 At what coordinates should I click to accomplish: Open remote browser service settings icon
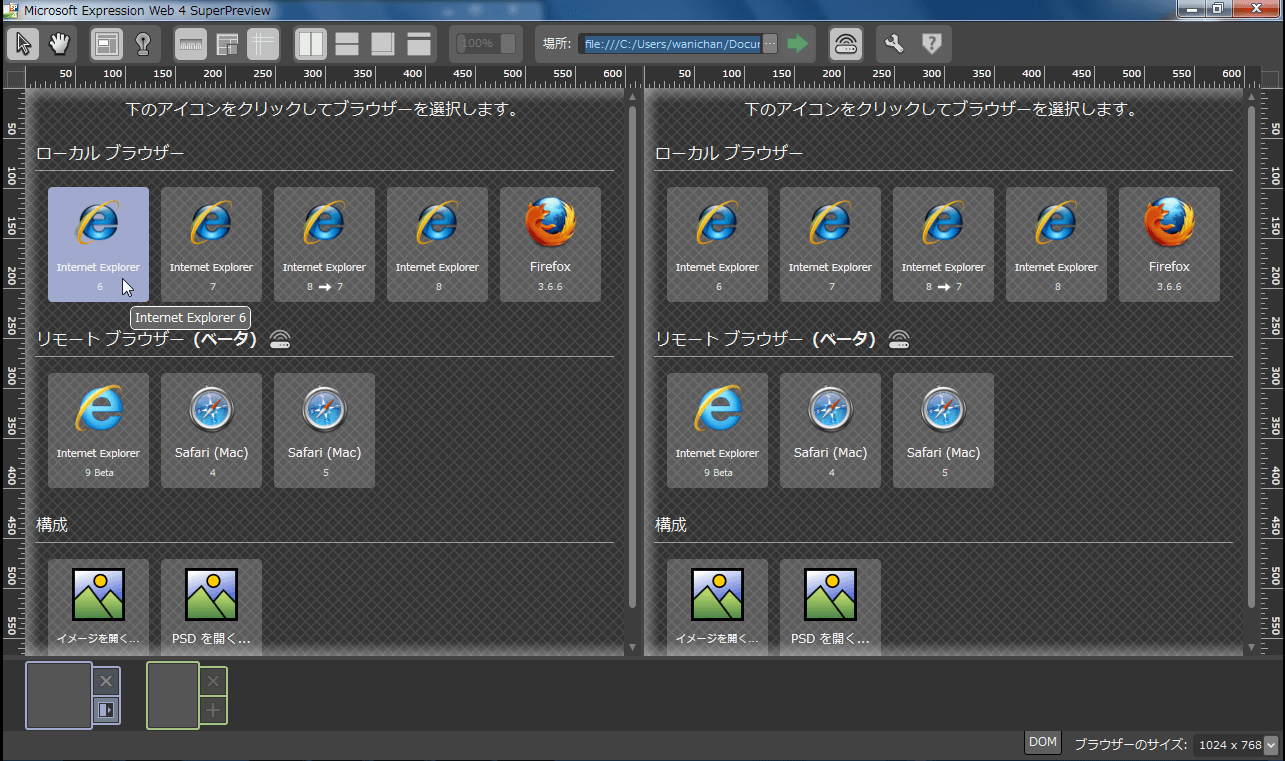(846, 44)
